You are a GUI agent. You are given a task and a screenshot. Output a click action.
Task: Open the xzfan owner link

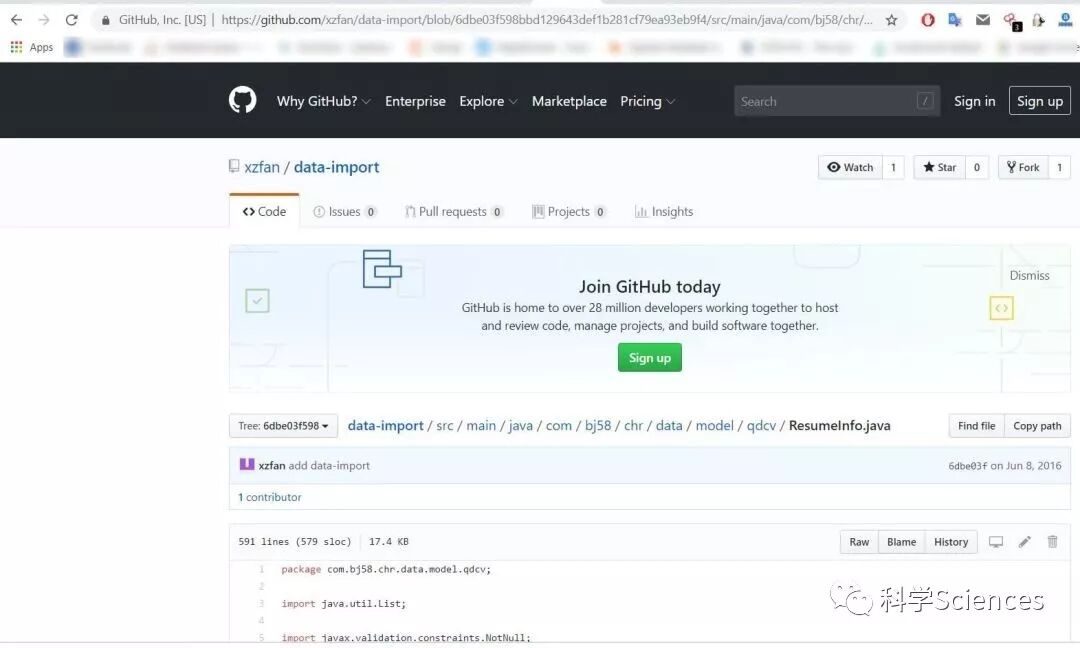(262, 167)
